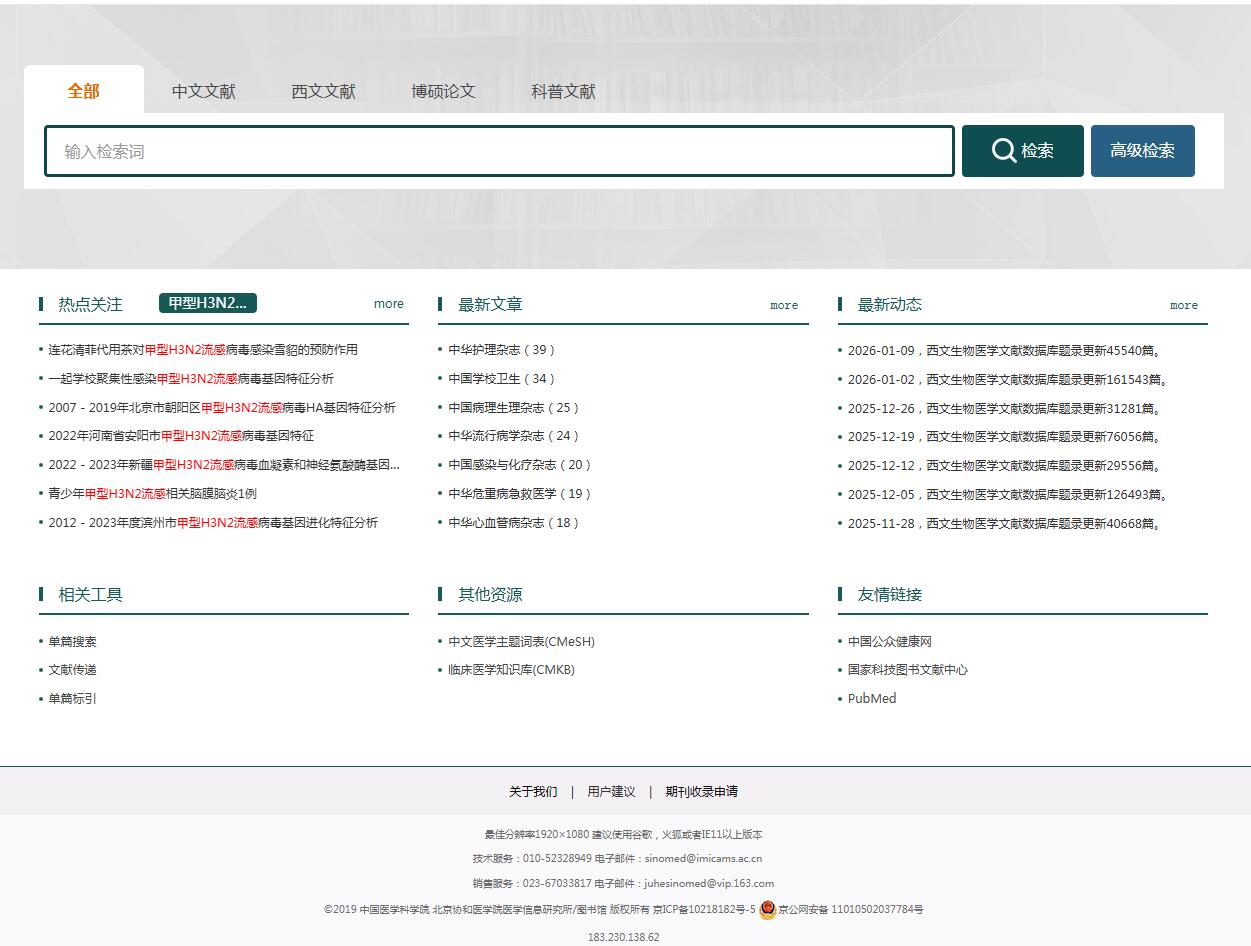The height and width of the screenshot is (946, 1251).
Task: Click the 关于我们 footer link
Action: [532, 791]
